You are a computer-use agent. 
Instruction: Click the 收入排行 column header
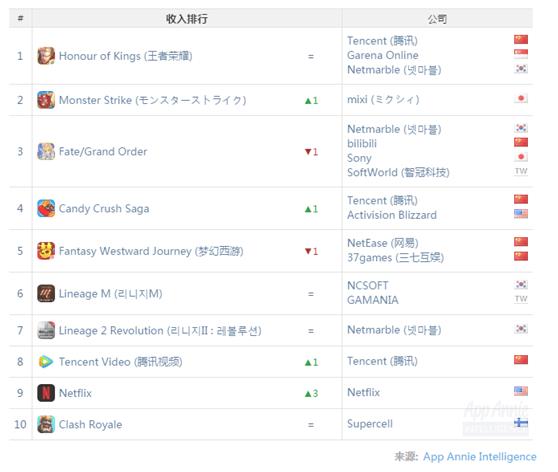tap(187, 19)
